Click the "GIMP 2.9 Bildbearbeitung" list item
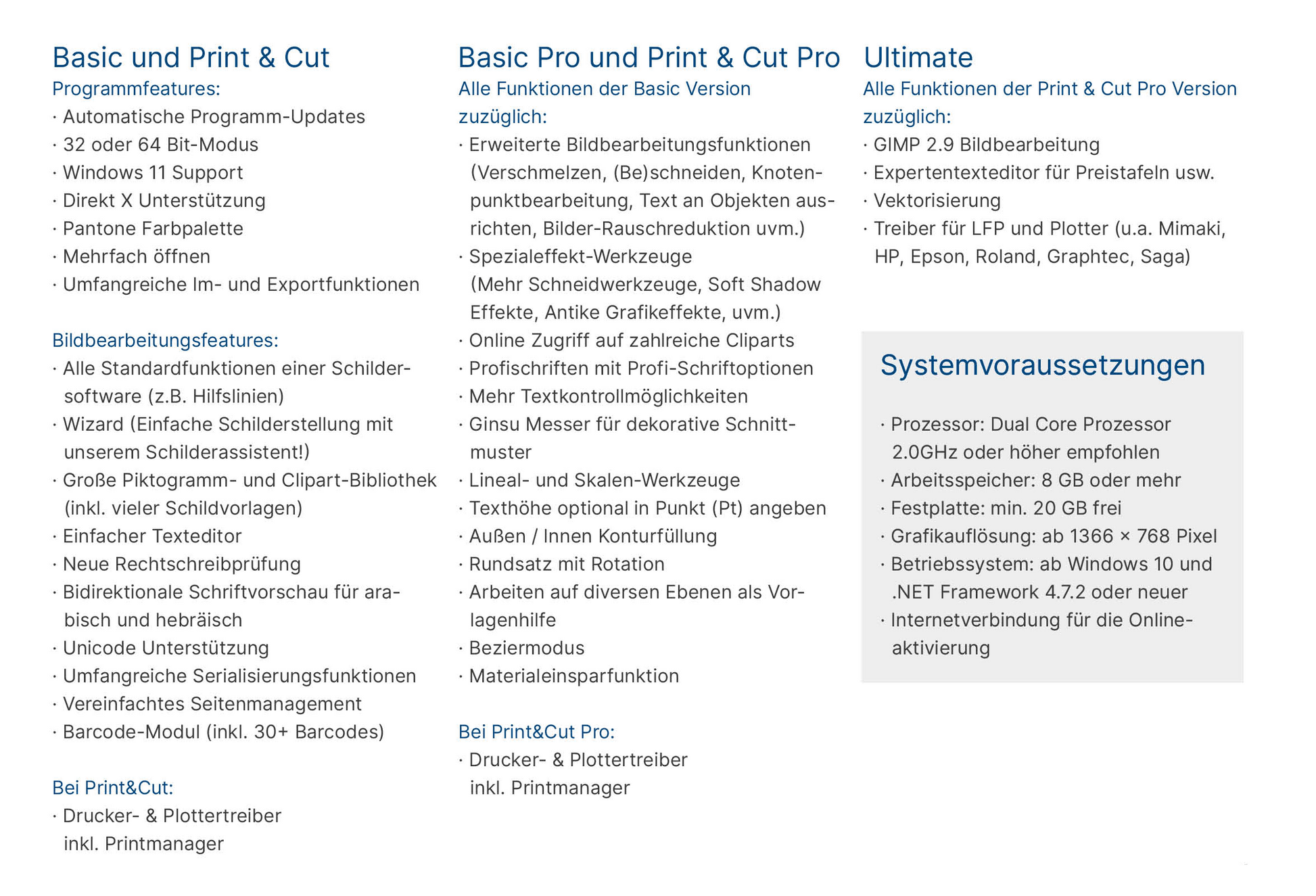 986,145
